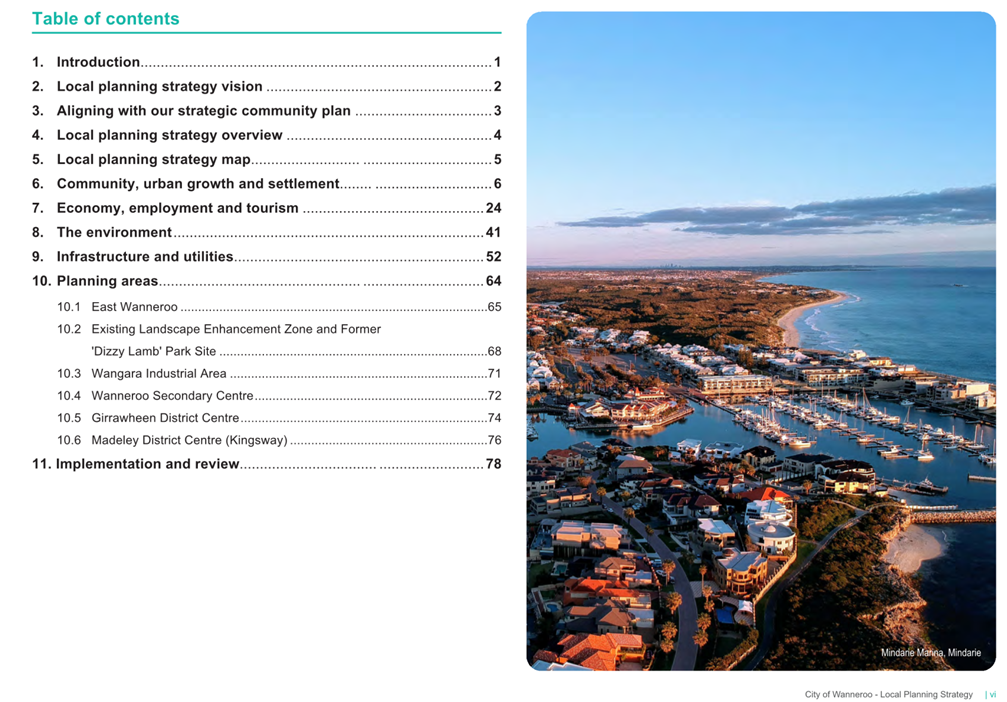Open the Planning areas heading
Screen dimensions: 1007x702
point(267,281)
